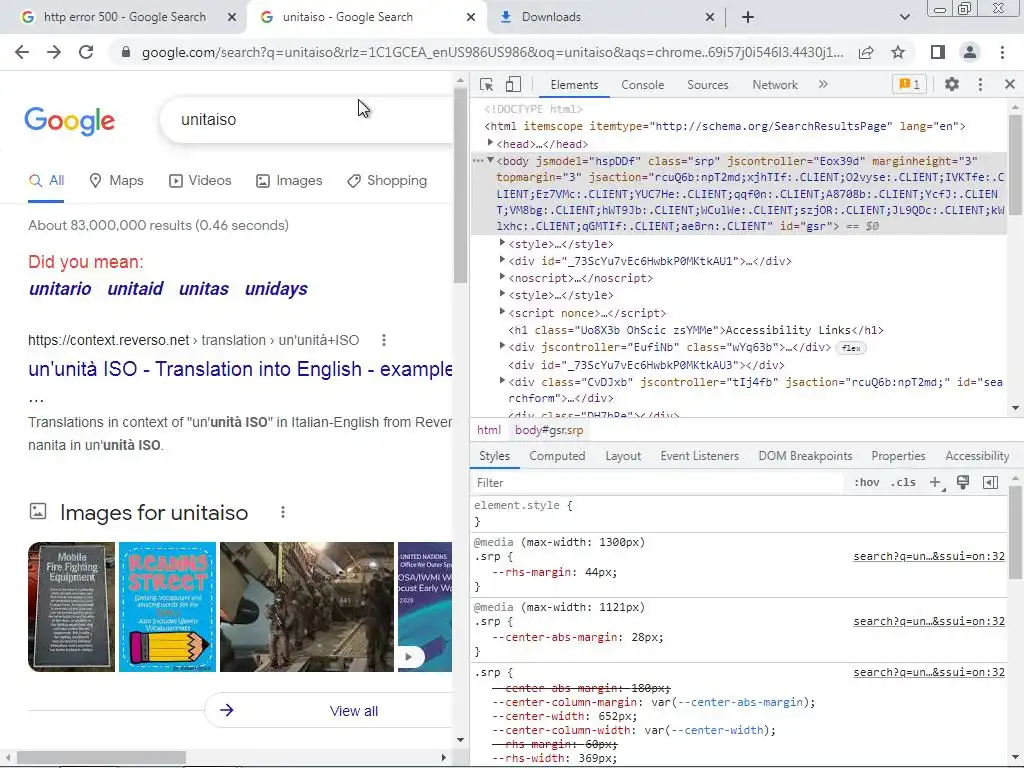
Task: Switch to the Sources tab
Action: click(707, 85)
